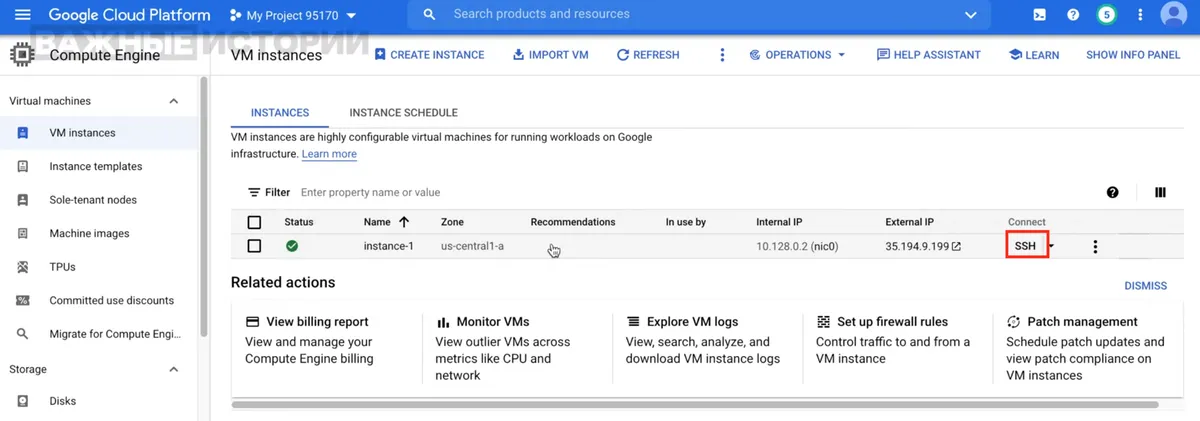This screenshot has height=421, width=1200.
Task: Open the help question mark icon in header
Action: [x=1073, y=15]
